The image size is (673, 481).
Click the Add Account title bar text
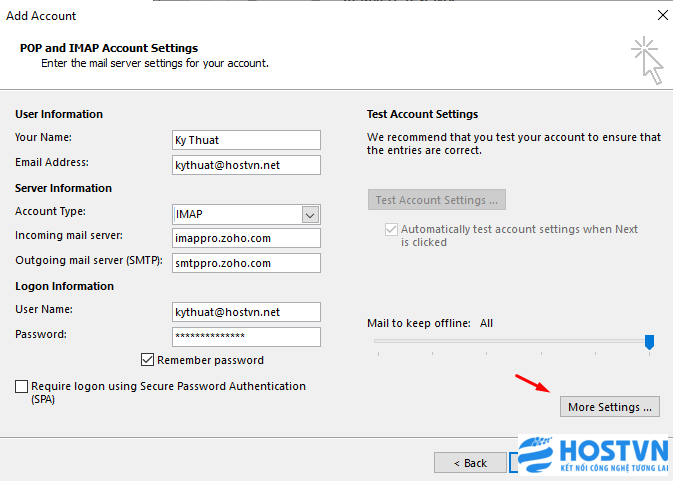tap(41, 16)
